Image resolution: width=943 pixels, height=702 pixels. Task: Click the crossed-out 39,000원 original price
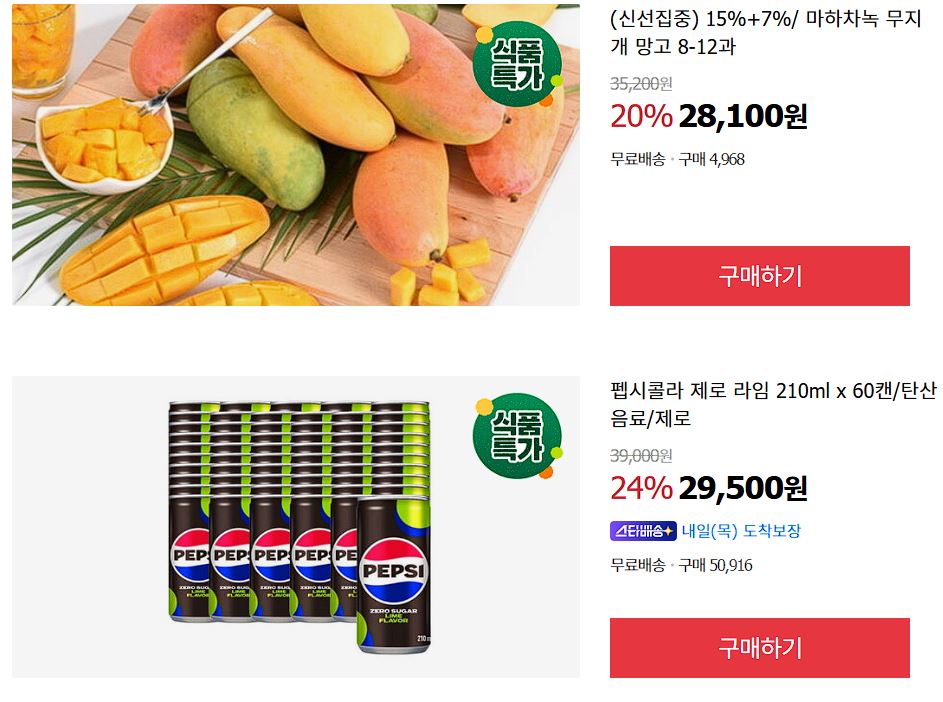(641, 455)
